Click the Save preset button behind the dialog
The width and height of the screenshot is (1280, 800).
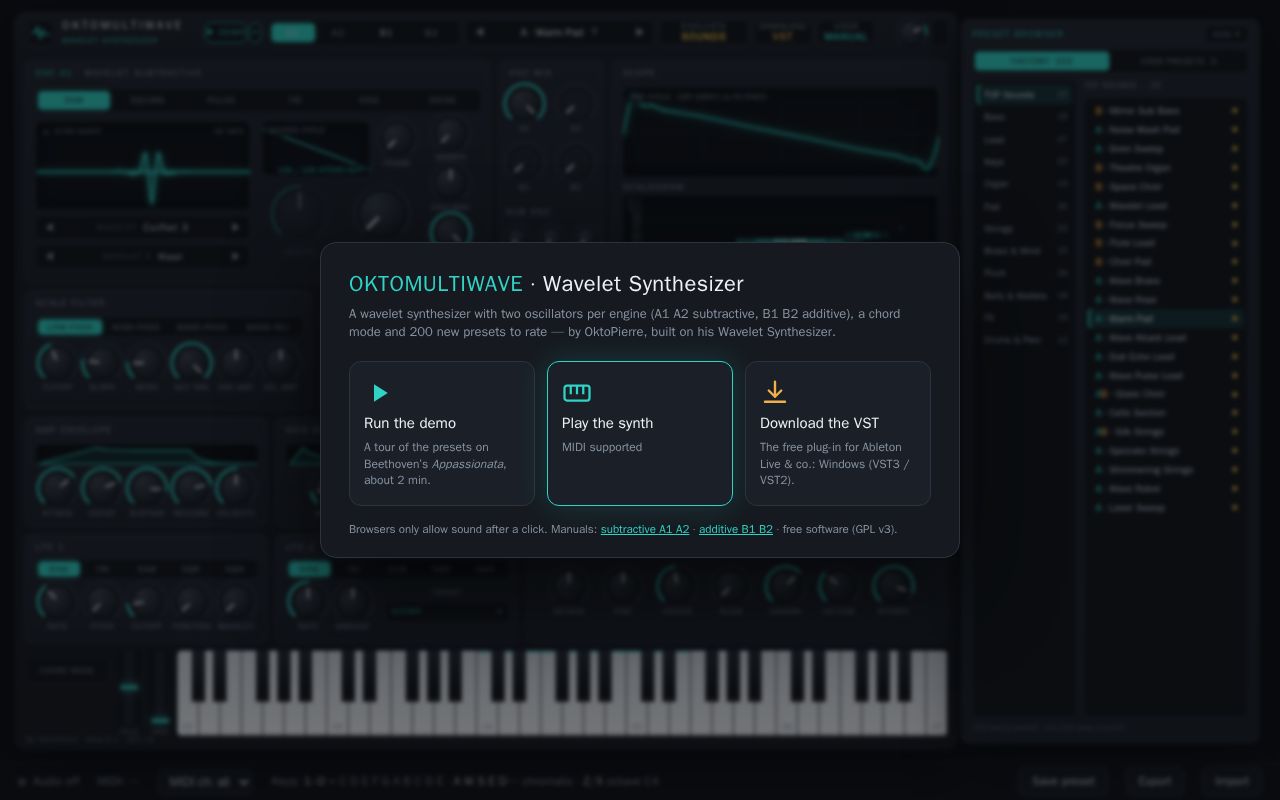coord(1063,781)
